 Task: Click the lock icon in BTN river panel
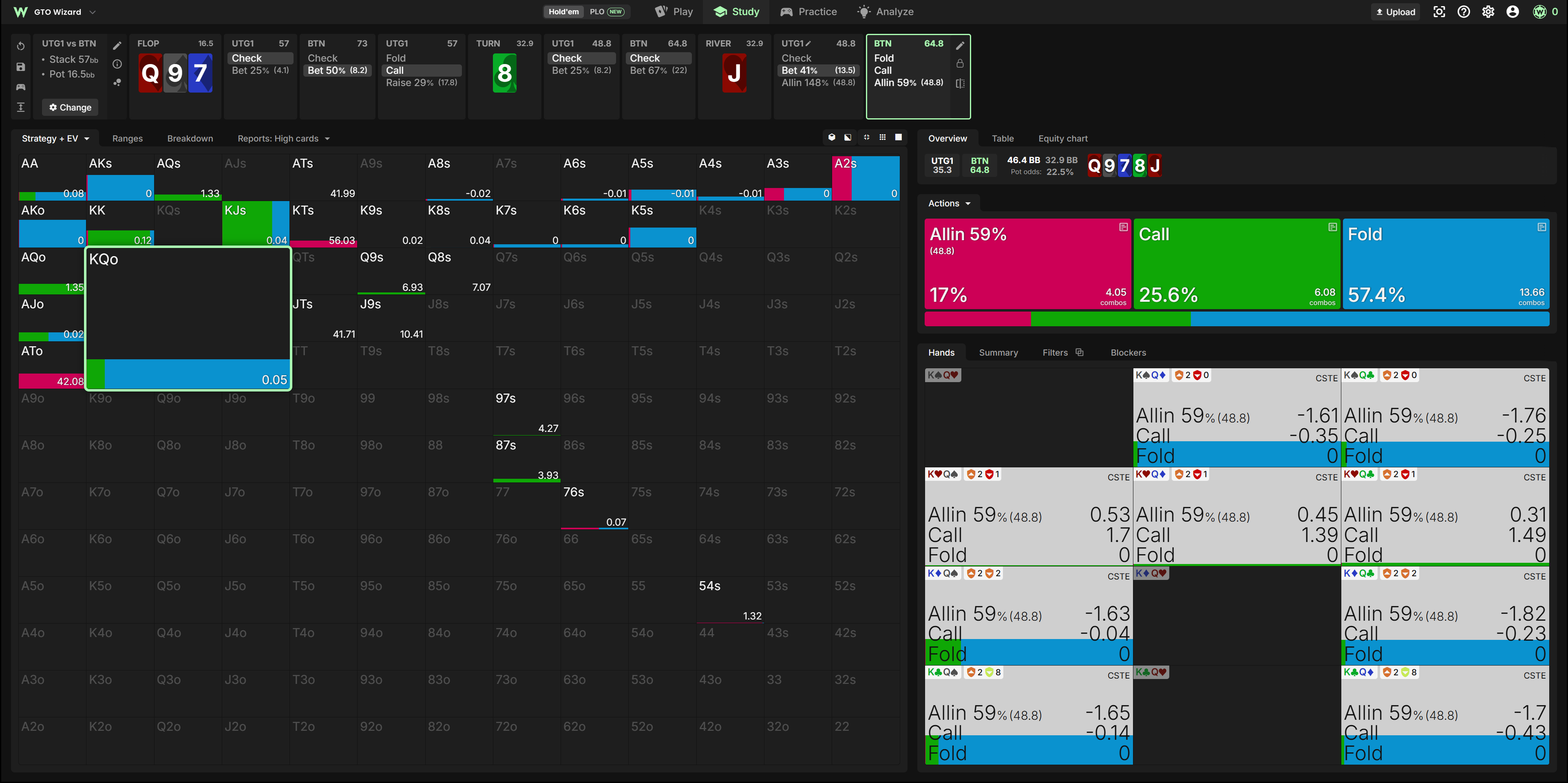pyautogui.click(x=960, y=63)
